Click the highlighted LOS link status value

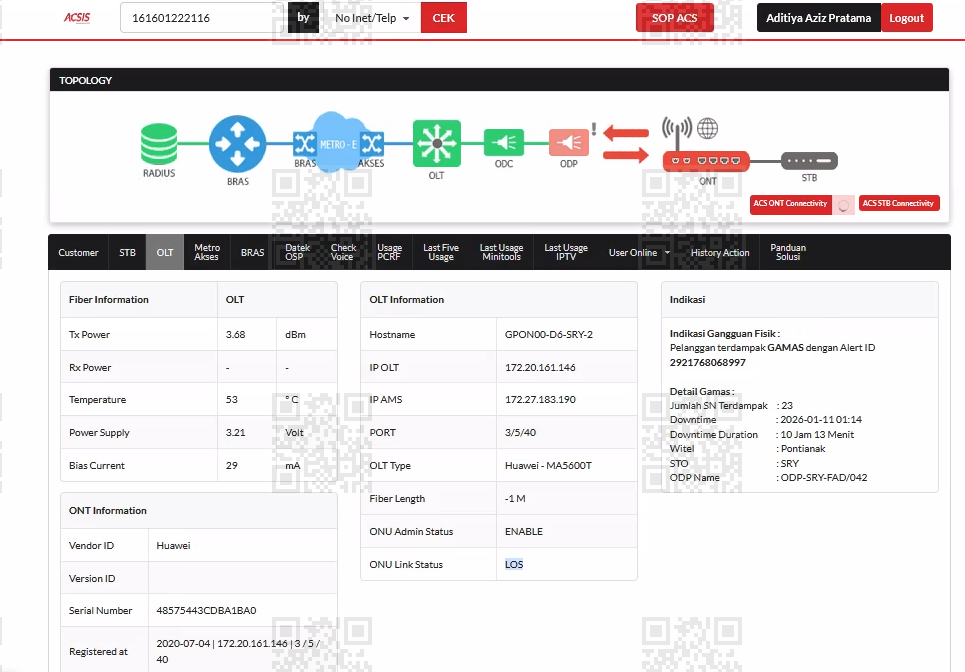tap(514, 564)
